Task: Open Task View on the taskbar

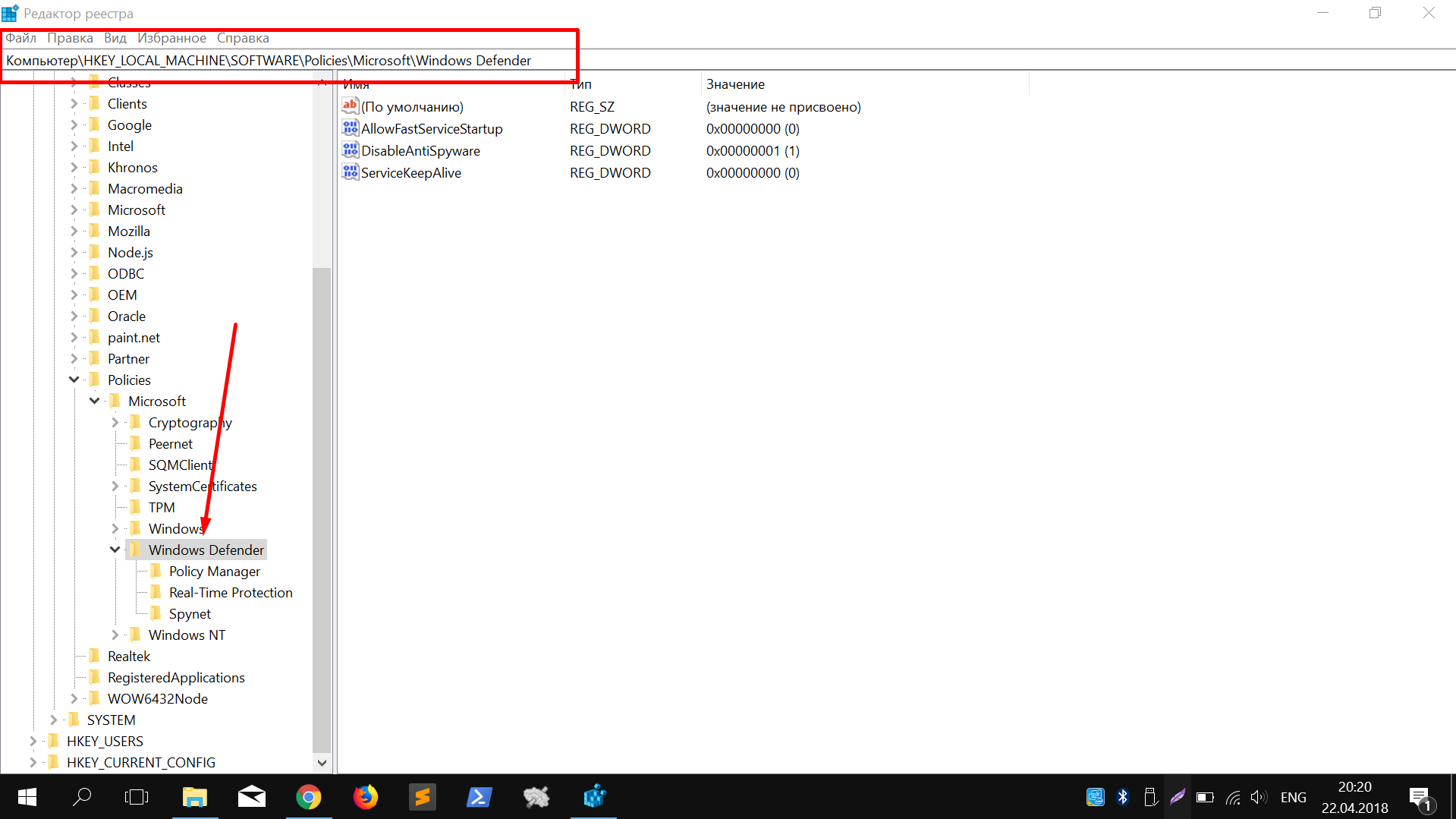Action: 137,797
